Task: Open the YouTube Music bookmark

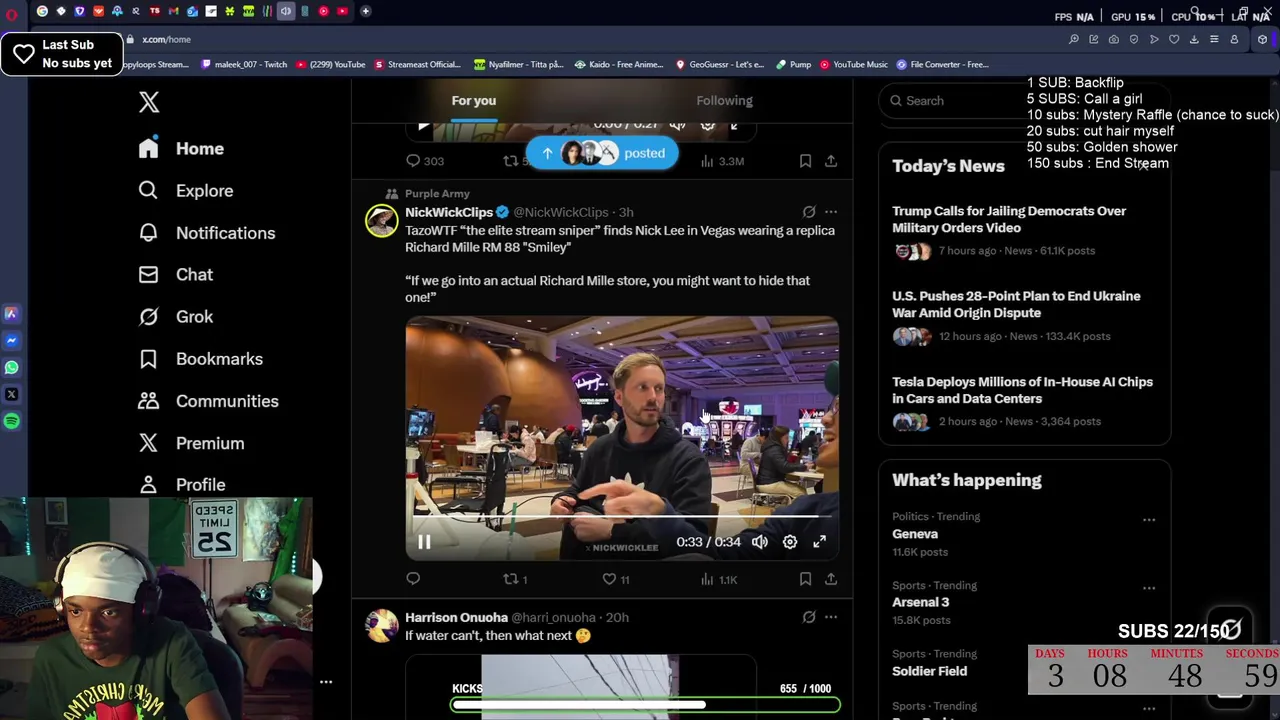Action: [x=853, y=65]
